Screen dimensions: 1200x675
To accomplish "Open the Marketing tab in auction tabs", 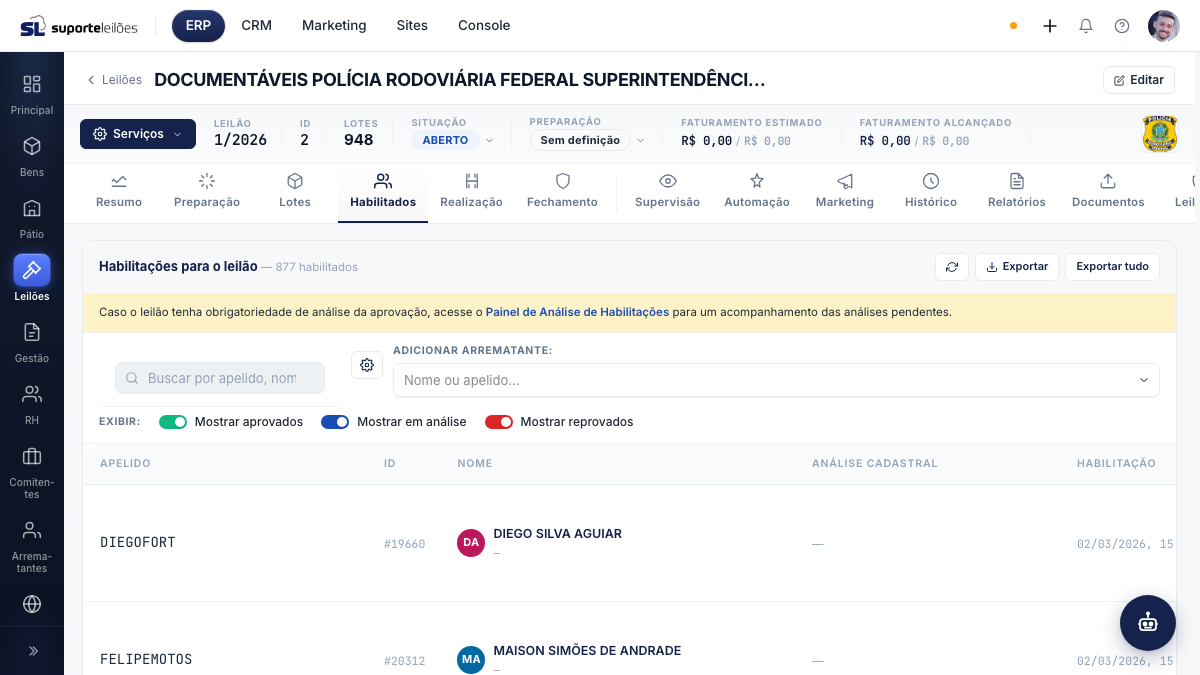I will [845, 192].
